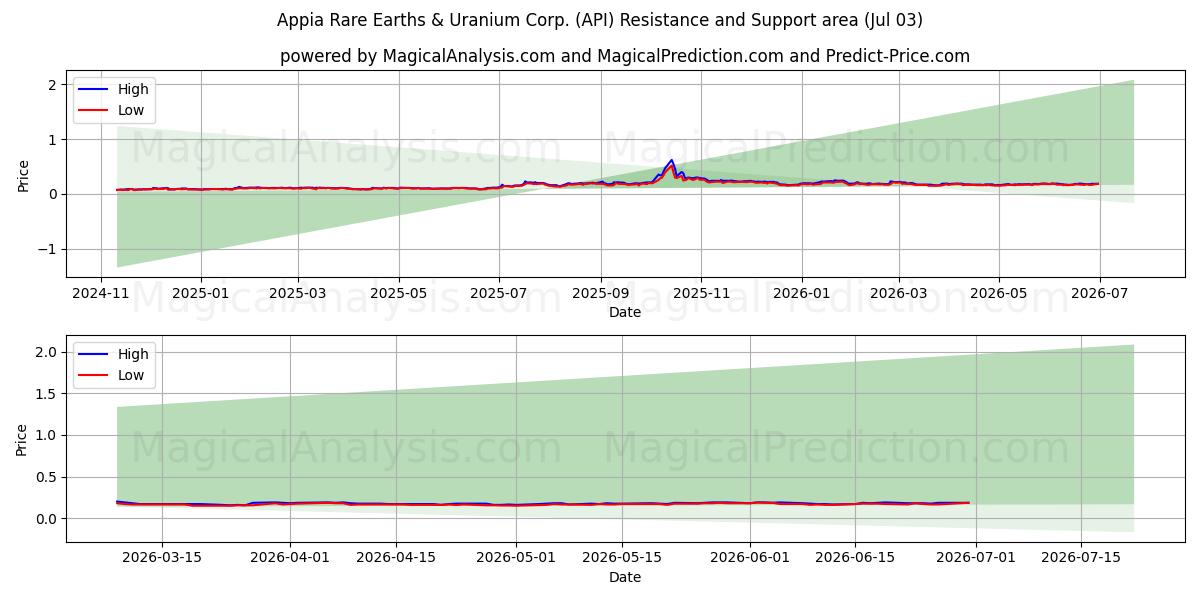
Task: Click the 'Date' axis label under top chart
Action: click(625, 313)
